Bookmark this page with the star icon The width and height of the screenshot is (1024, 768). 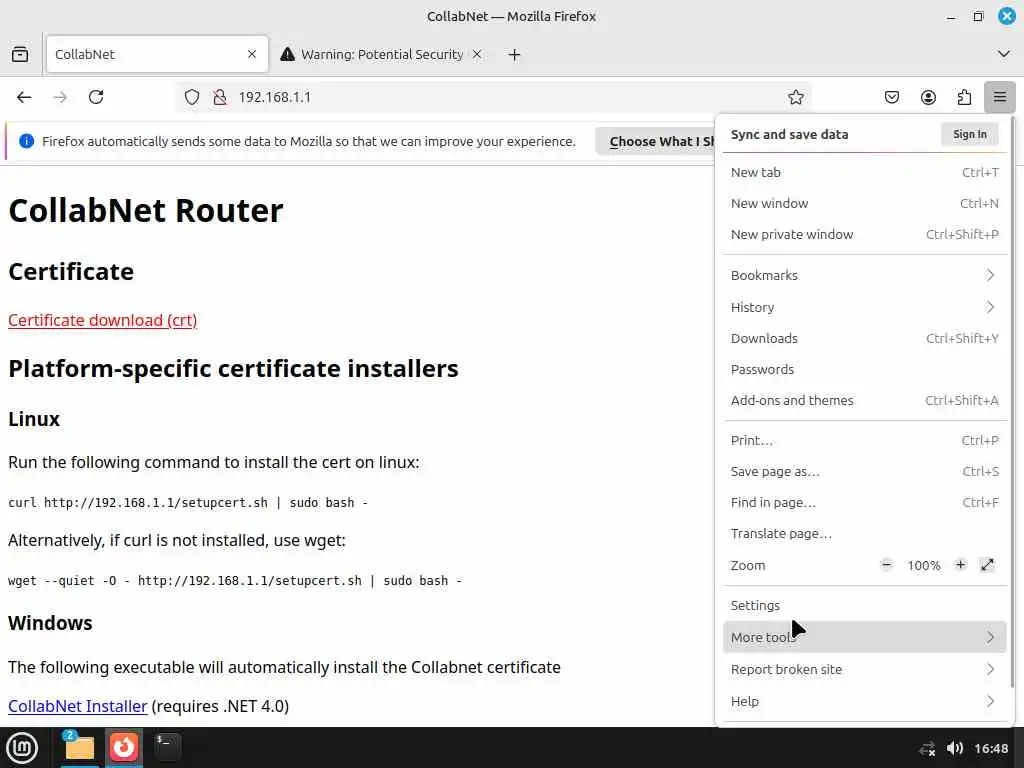795,97
